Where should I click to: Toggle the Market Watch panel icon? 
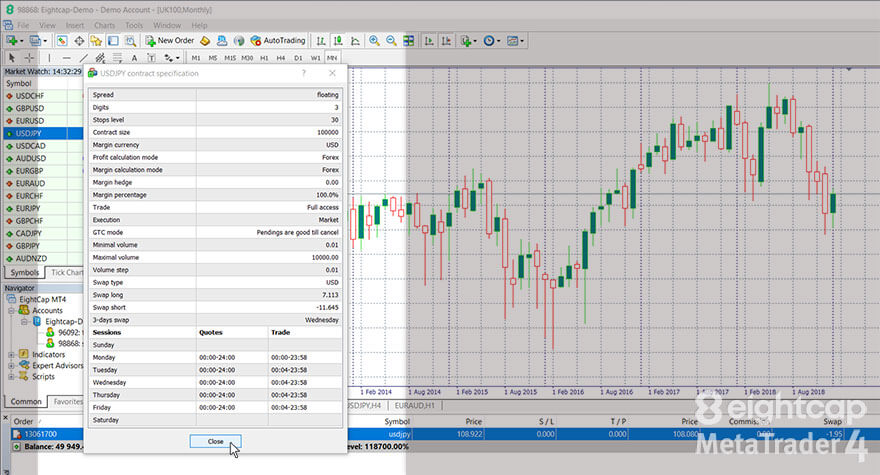[x=62, y=40]
